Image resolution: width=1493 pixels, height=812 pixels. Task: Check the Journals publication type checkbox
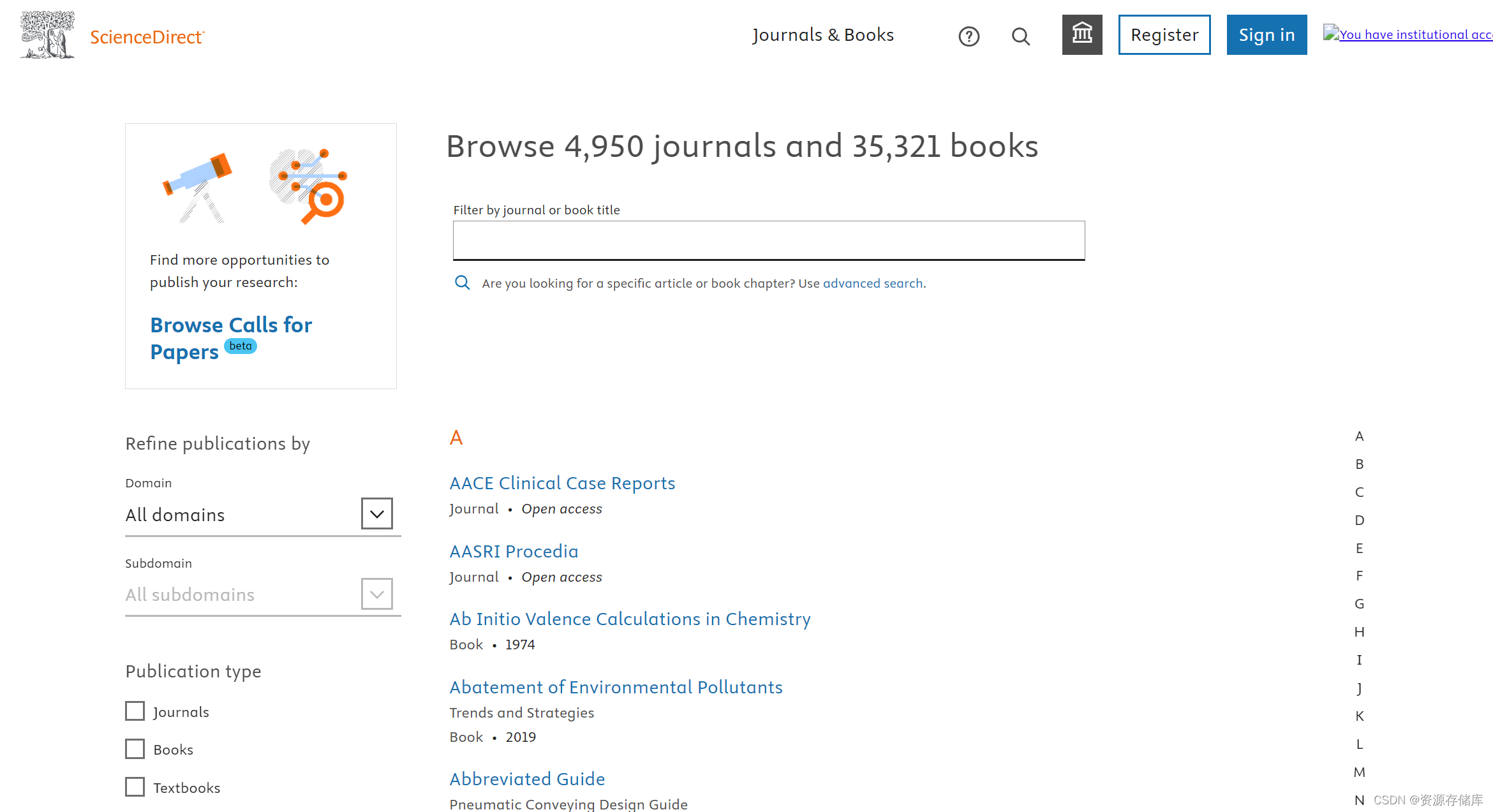[x=135, y=711]
